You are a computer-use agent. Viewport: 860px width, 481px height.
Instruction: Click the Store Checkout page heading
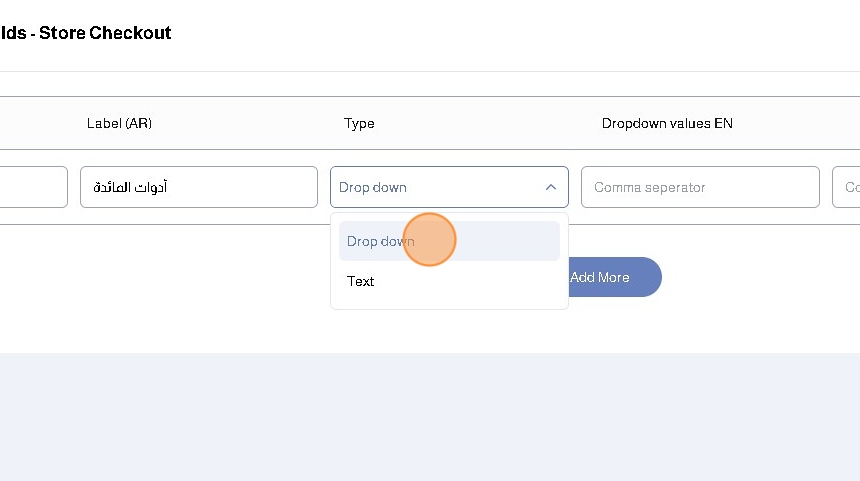coord(86,33)
